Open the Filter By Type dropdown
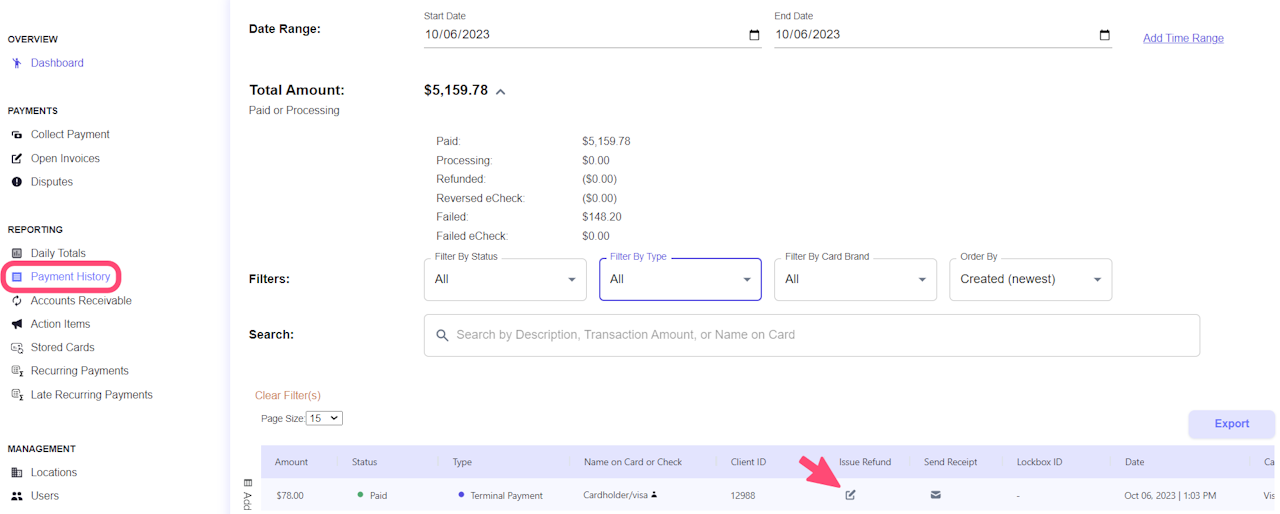This screenshot has width=1280, height=514. pyautogui.click(x=680, y=279)
